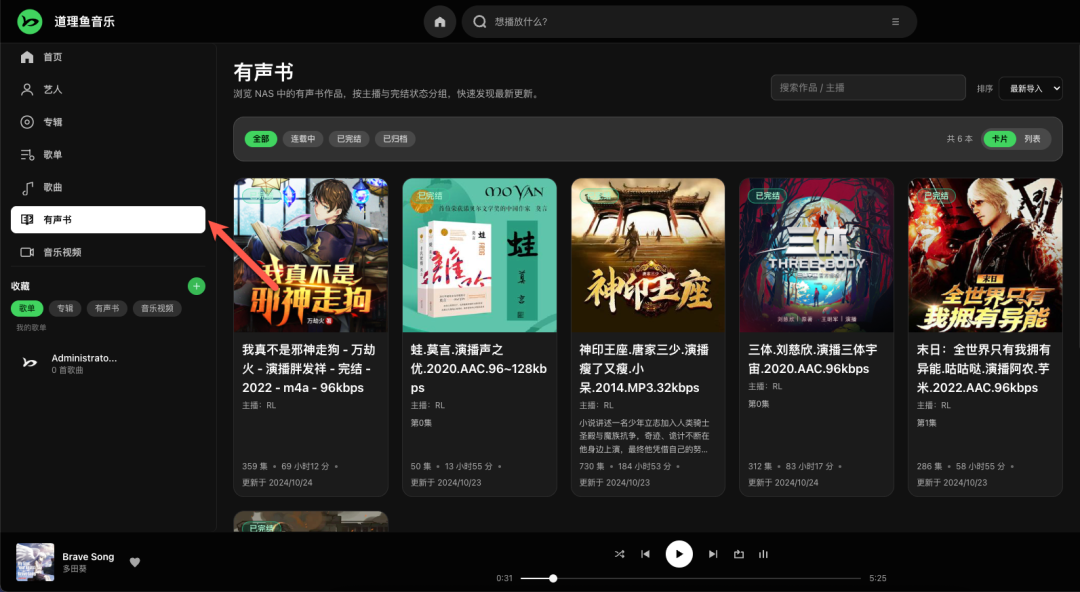Filter by 已完结 audiobooks
The image size is (1080, 592).
pos(349,139)
